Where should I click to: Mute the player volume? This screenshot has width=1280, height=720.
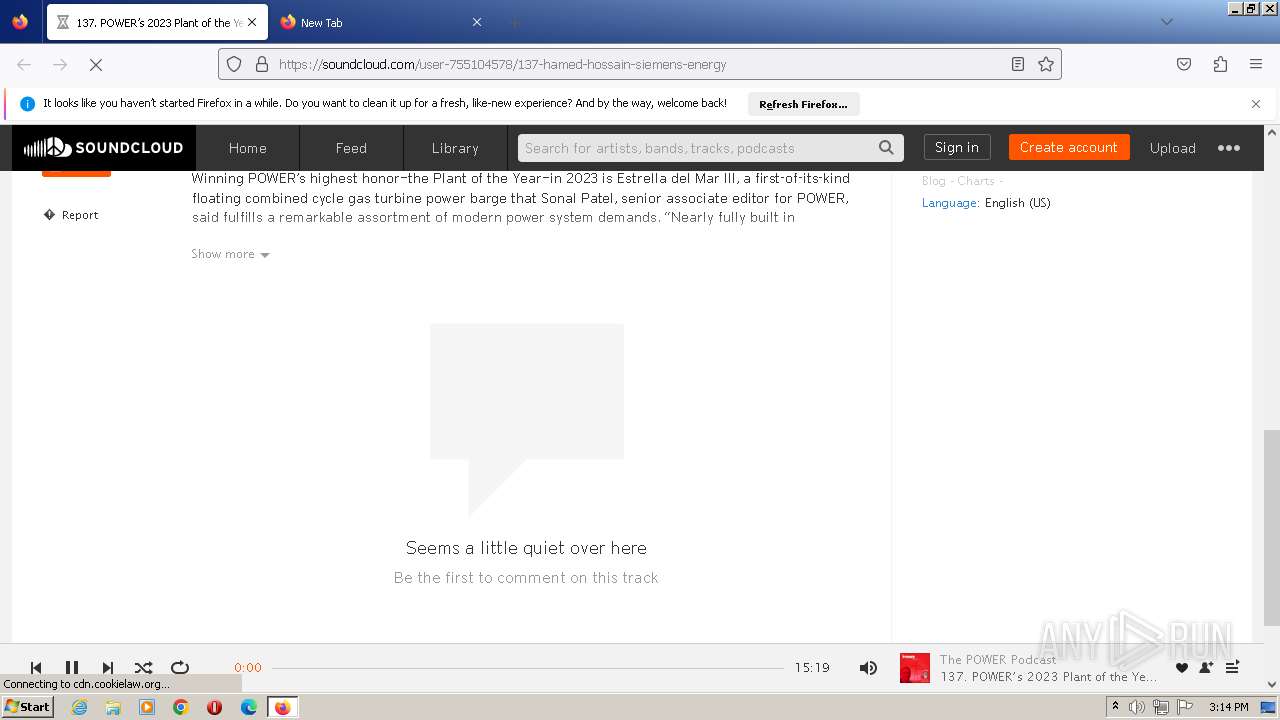(x=868, y=668)
